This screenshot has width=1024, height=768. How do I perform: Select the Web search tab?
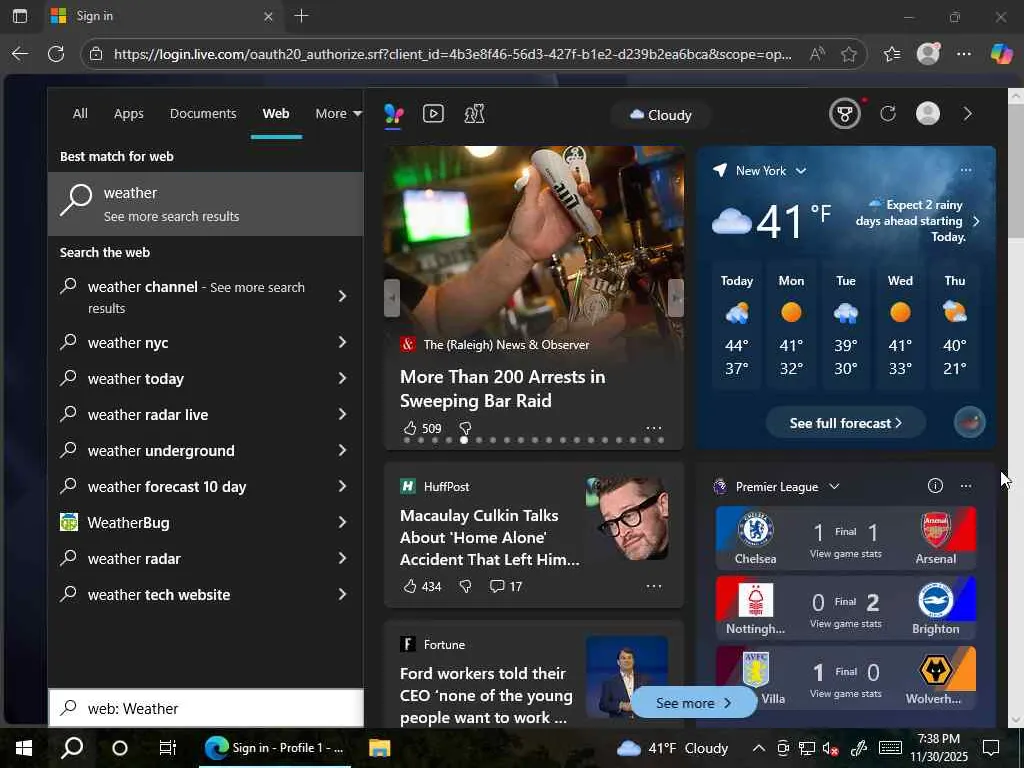(x=276, y=114)
